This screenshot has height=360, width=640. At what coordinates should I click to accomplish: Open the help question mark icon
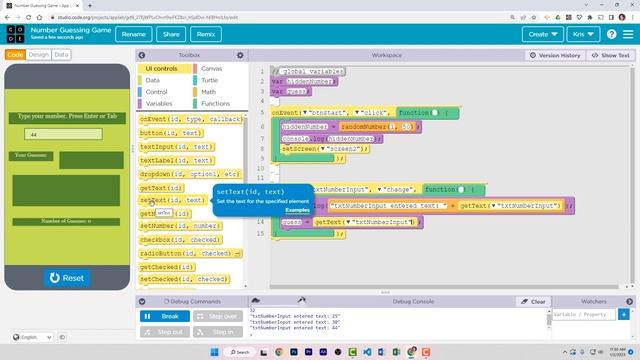[x=611, y=34]
